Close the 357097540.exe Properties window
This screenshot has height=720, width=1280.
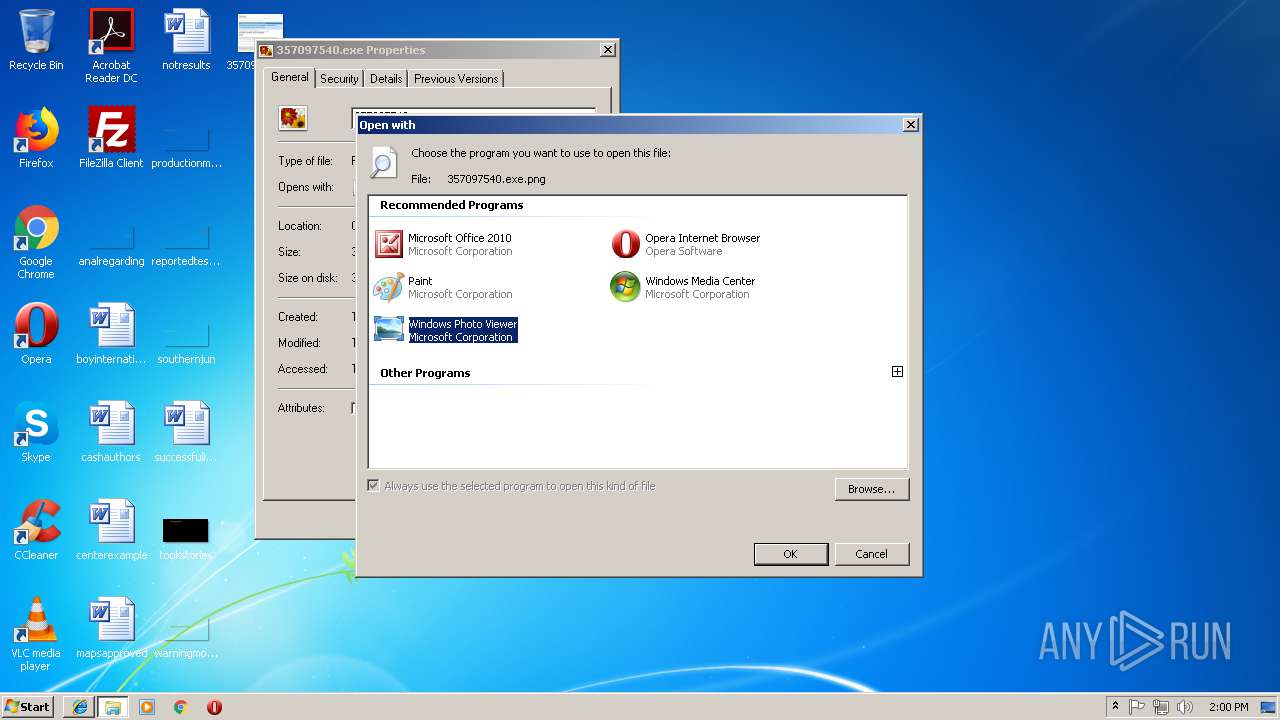click(x=607, y=50)
